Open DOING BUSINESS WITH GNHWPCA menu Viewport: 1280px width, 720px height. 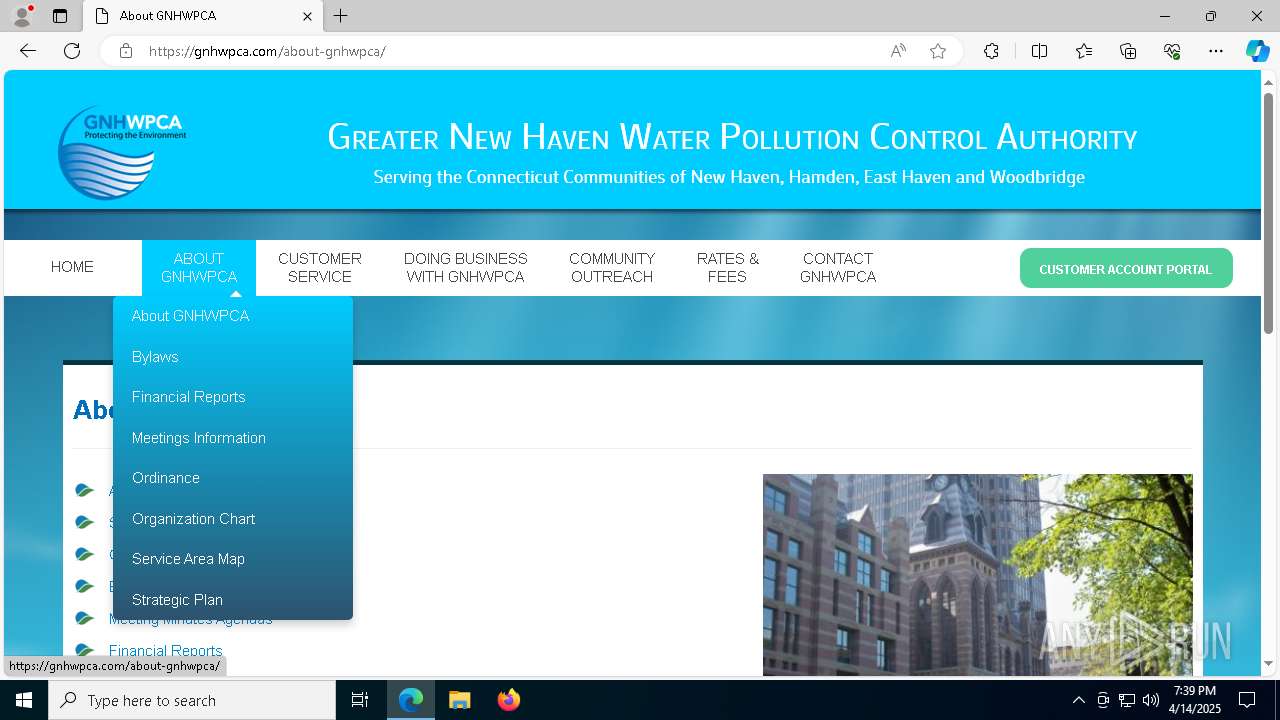[x=466, y=268]
